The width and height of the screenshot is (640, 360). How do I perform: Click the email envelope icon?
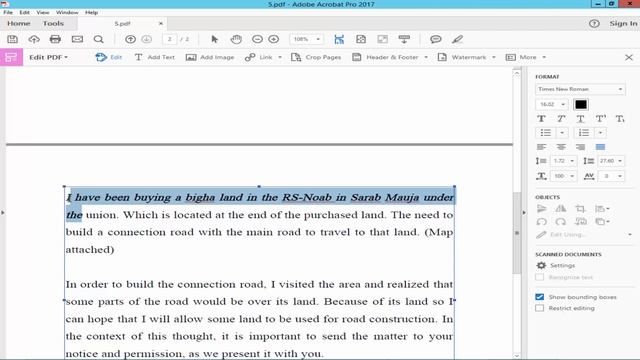pos(77,39)
